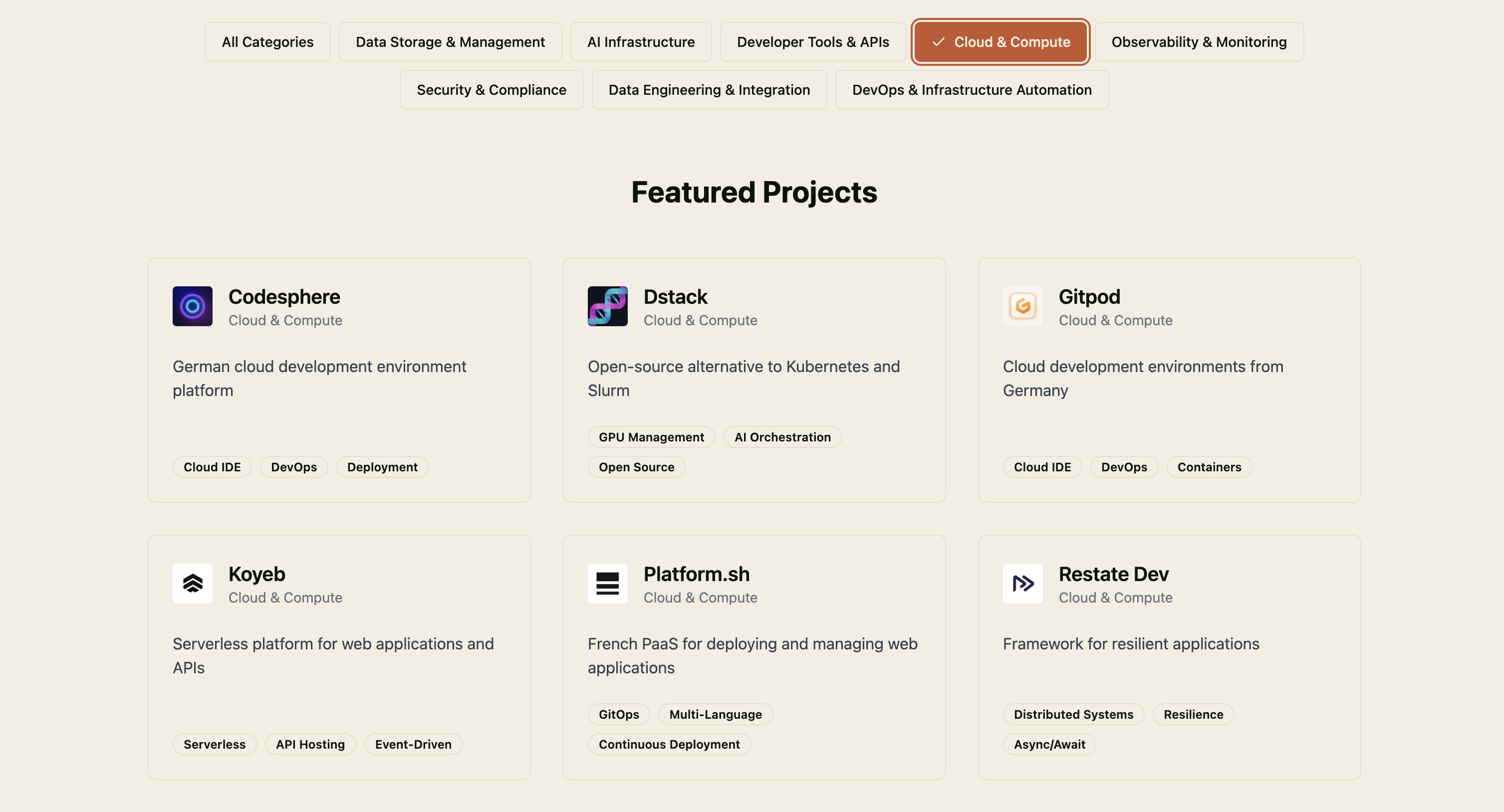Click Cloud IDE tag on Codesphere card
The width and height of the screenshot is (1504, 812).
[212, 467]
